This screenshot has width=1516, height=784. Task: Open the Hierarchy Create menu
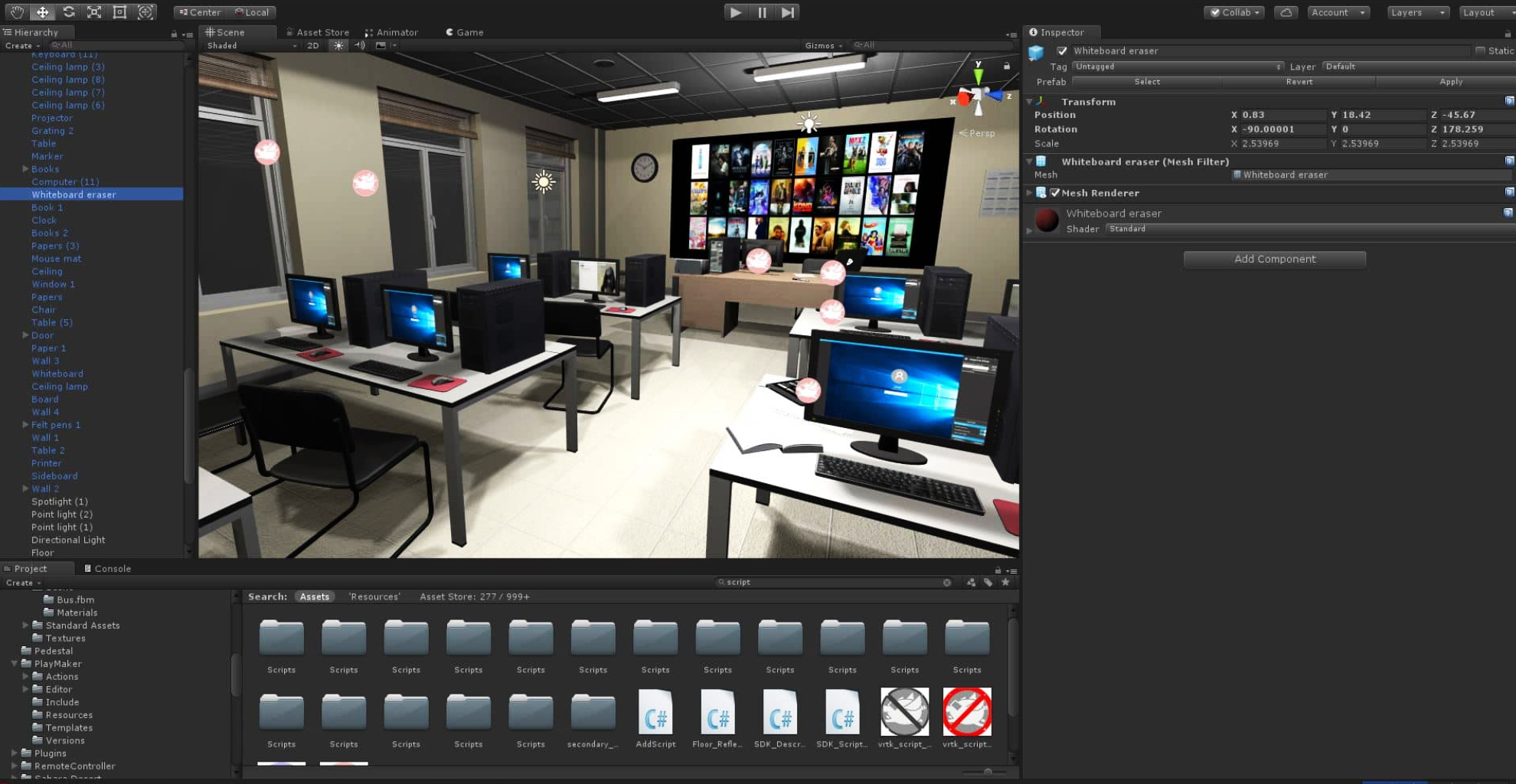22,45
